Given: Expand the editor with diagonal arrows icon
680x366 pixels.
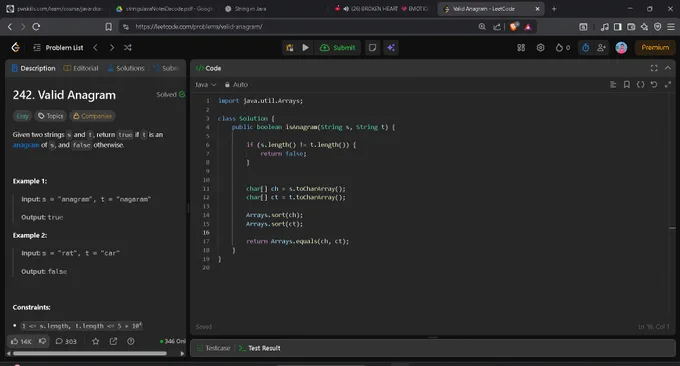Looking at the screenshot, I should (x=668, y=85).
